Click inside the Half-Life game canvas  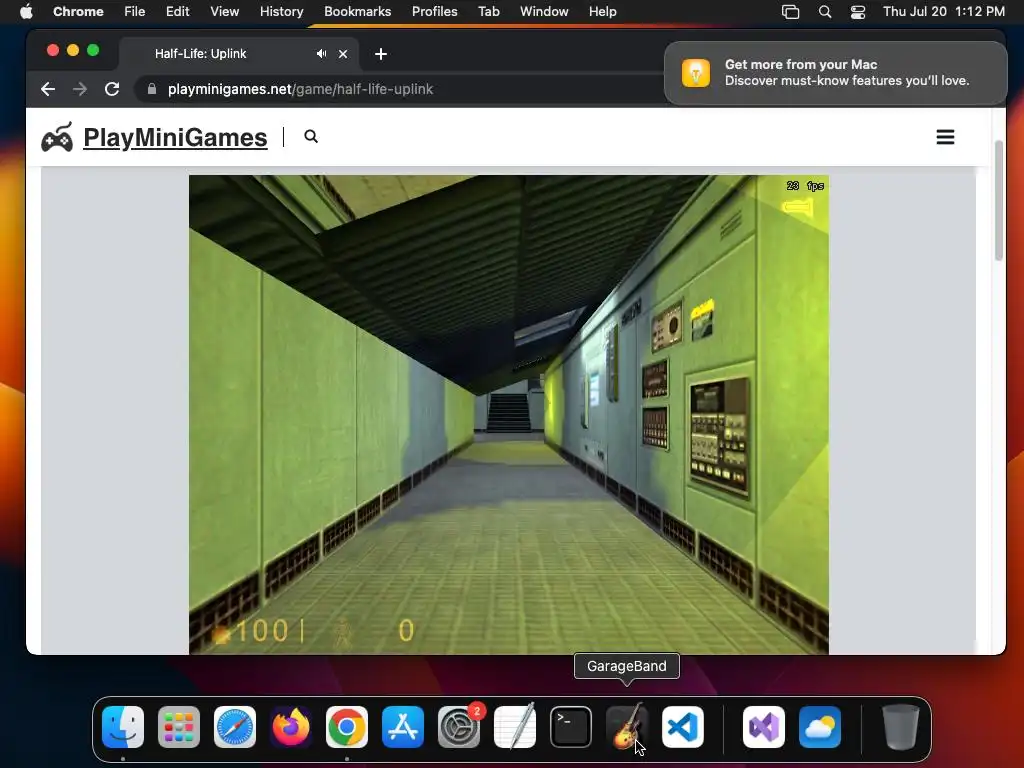pyautogui.click(x=509, y=415)
